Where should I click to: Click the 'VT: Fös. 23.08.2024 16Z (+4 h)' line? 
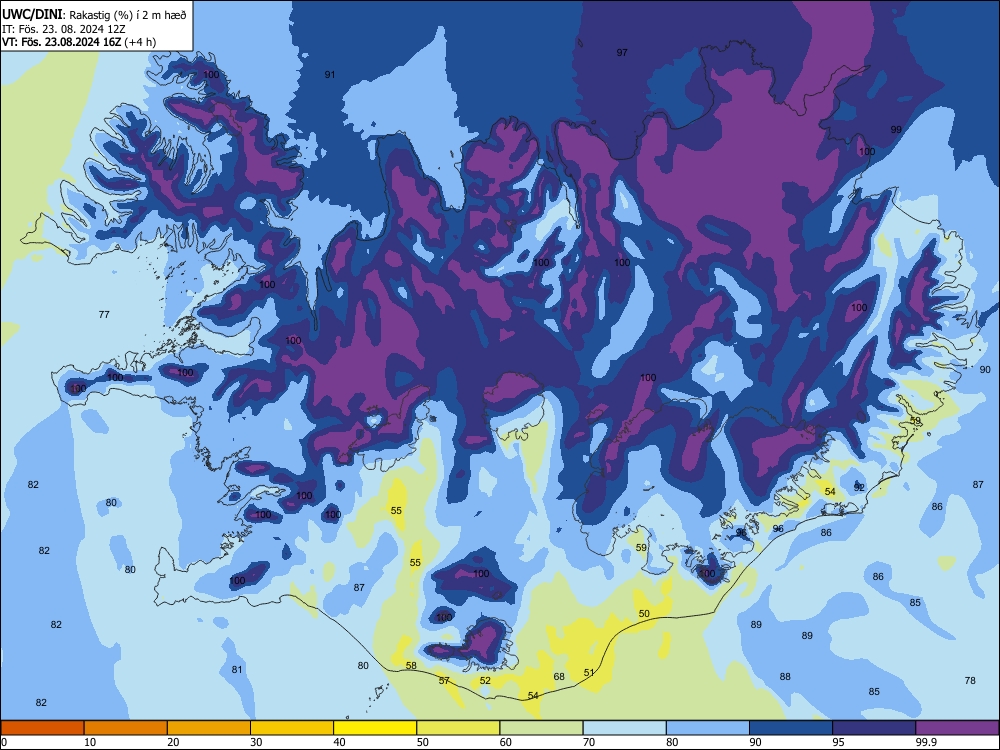[x=79, y=42]
